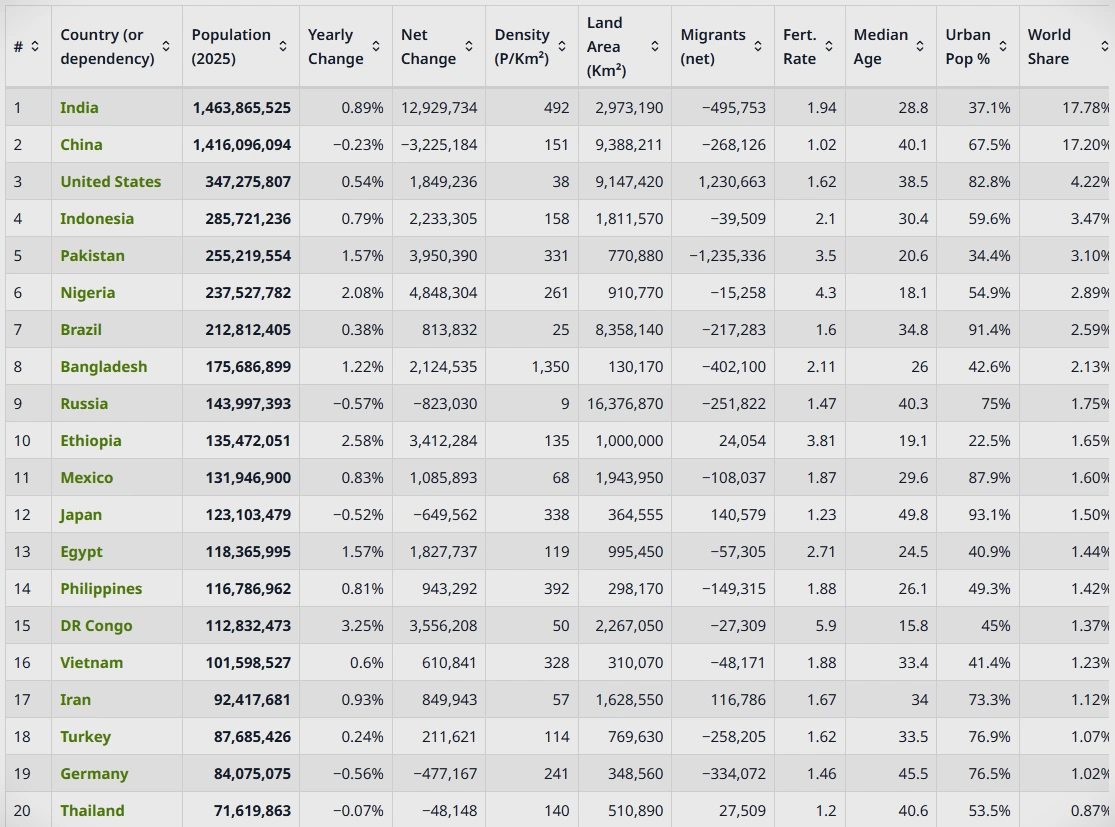
Task: Open the Egypt country link
Action: pos(81,551)
